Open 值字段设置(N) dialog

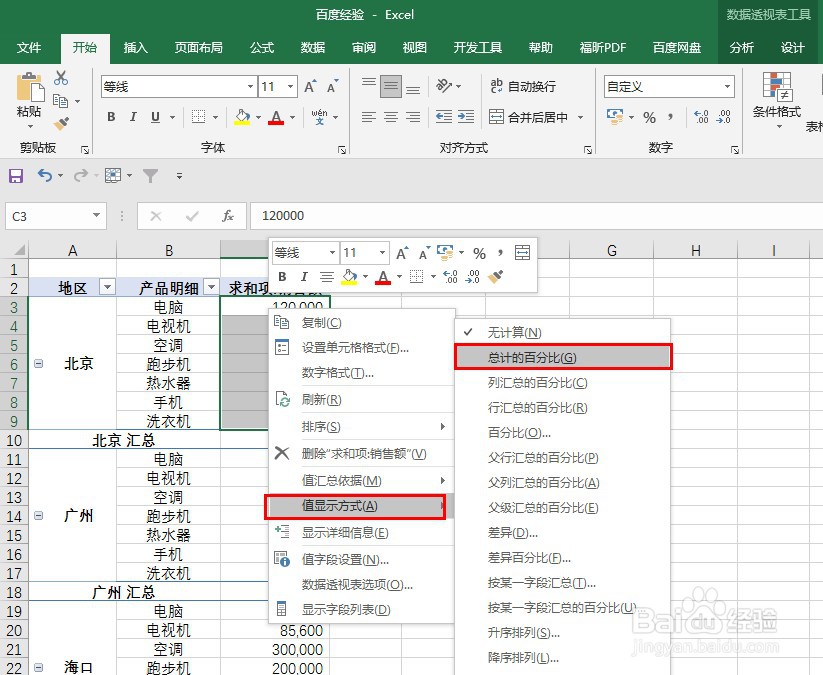coord(361,560)
